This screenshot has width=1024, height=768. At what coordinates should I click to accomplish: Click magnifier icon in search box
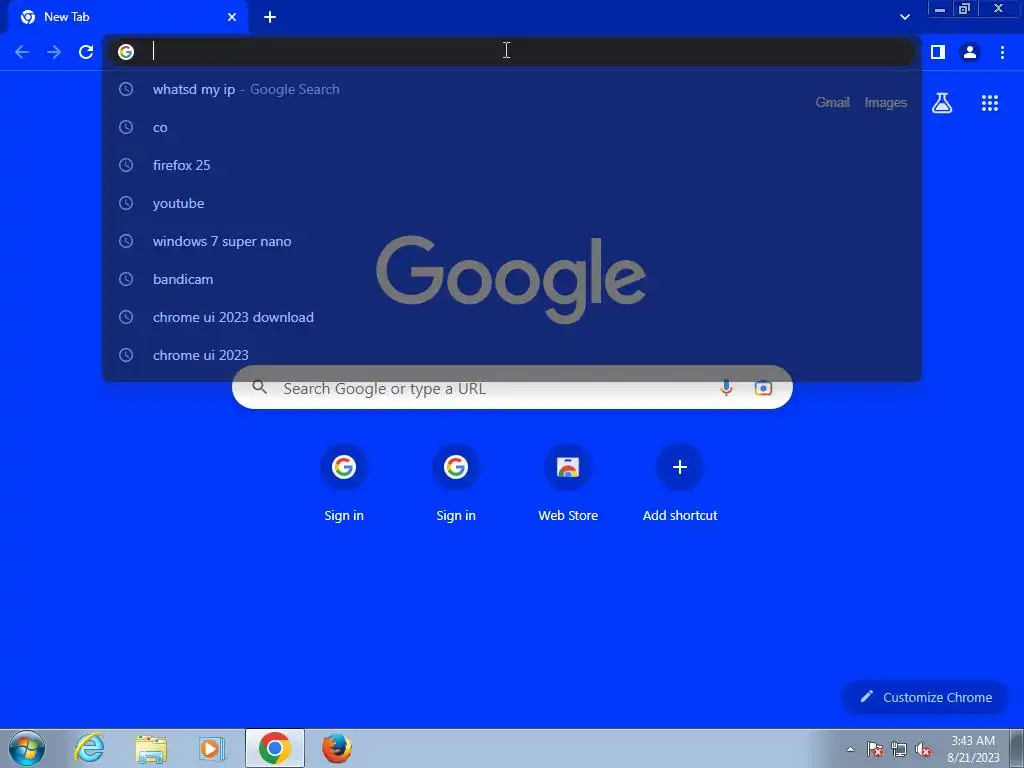click(x=259, y=387)
